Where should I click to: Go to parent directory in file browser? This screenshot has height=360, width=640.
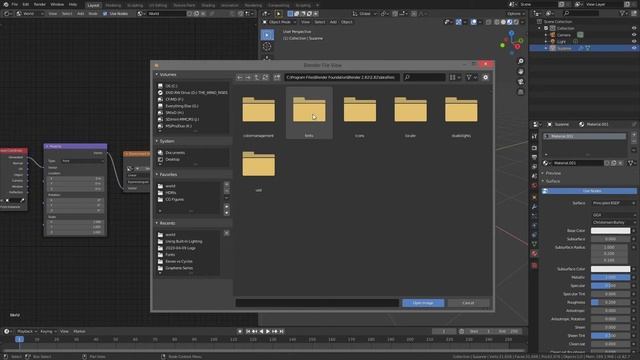(257, 77)
